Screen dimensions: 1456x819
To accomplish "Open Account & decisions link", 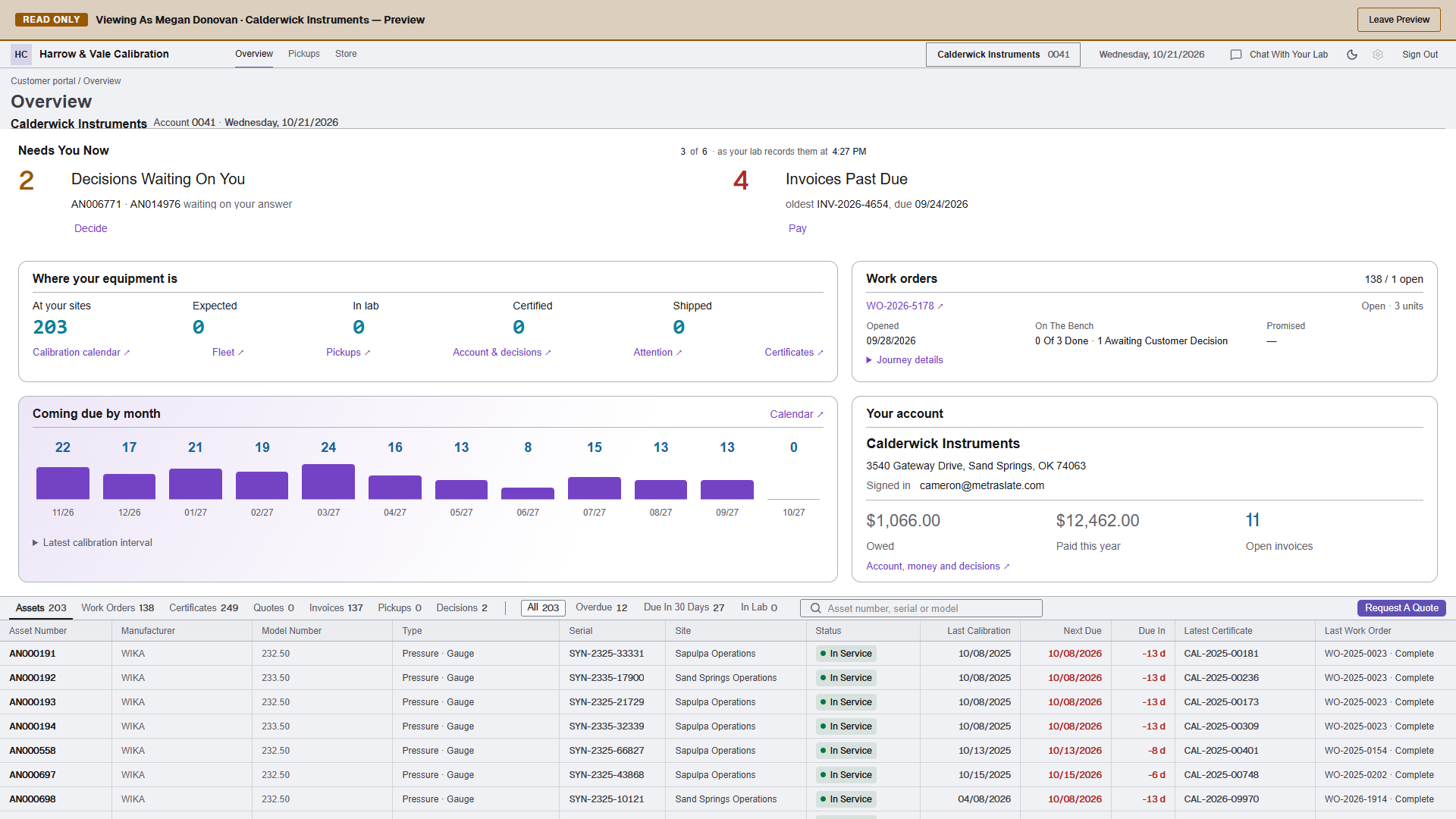I will 502,353.
